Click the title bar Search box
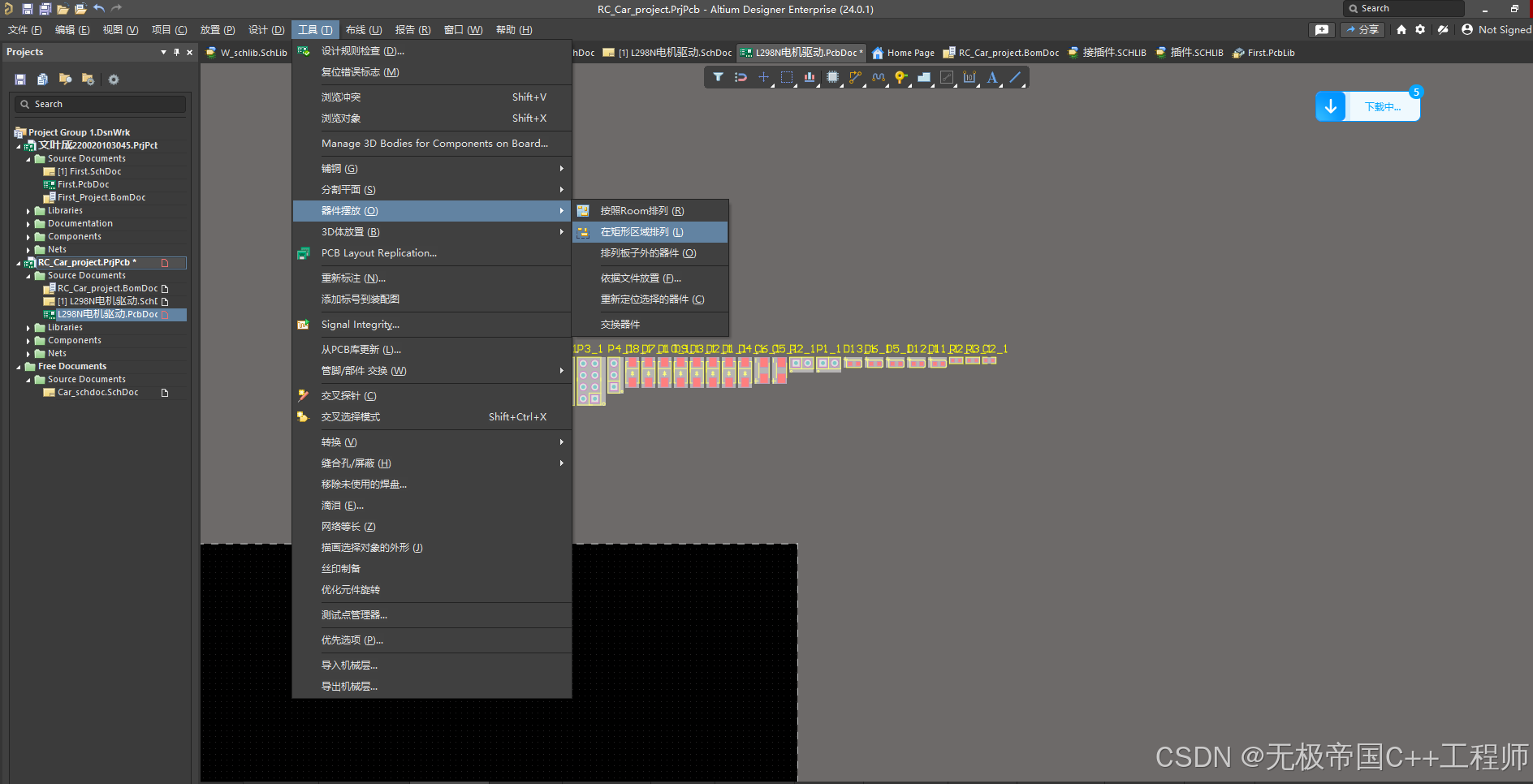 pyautogui.click(x=1404, y=8)
